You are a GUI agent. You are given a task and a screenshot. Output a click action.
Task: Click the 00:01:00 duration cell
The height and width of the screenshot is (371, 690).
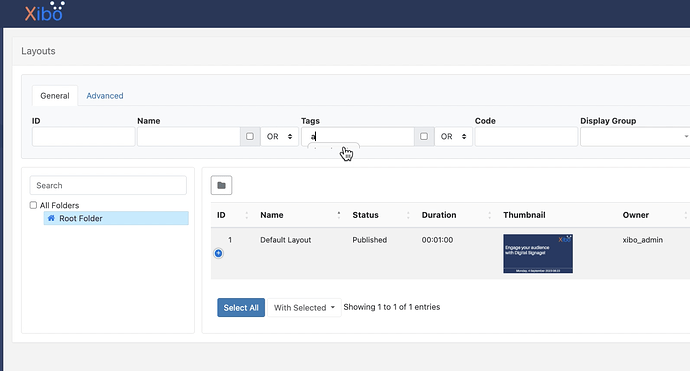pos(437,240)
